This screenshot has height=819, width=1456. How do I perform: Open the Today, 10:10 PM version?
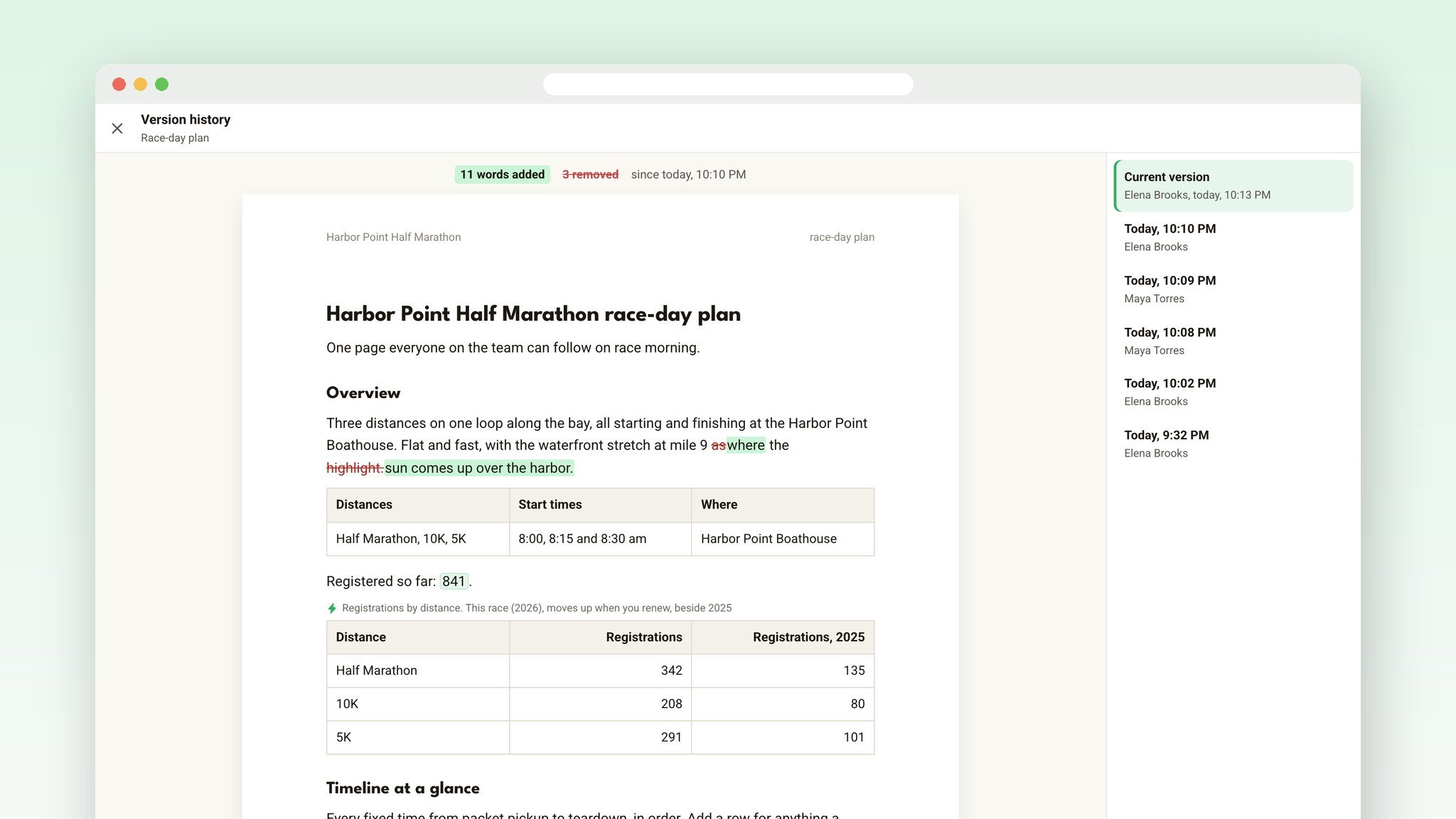(1233, 237)
